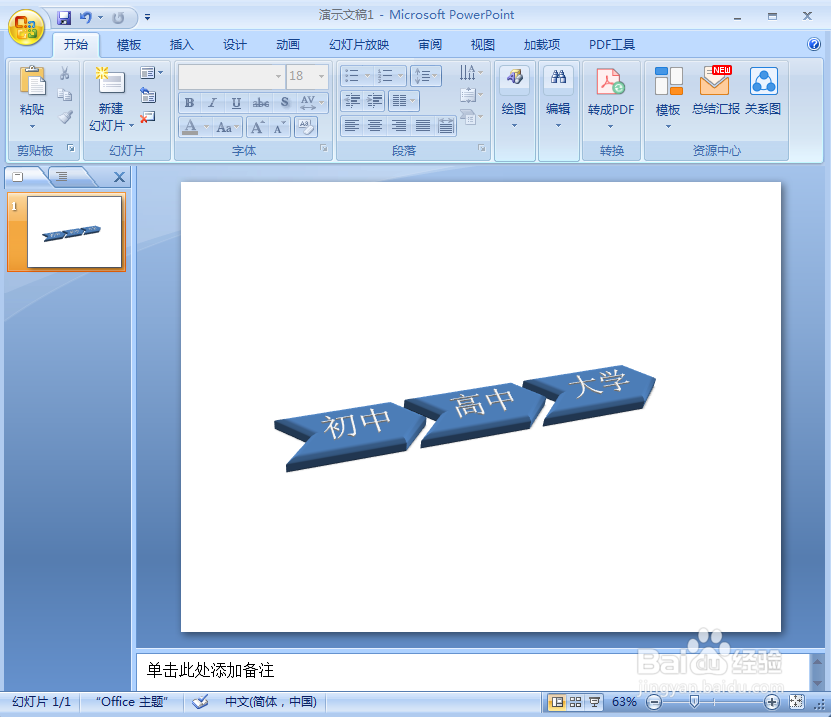
Task: Increase font size with large A
Action: tap(258, 127)
